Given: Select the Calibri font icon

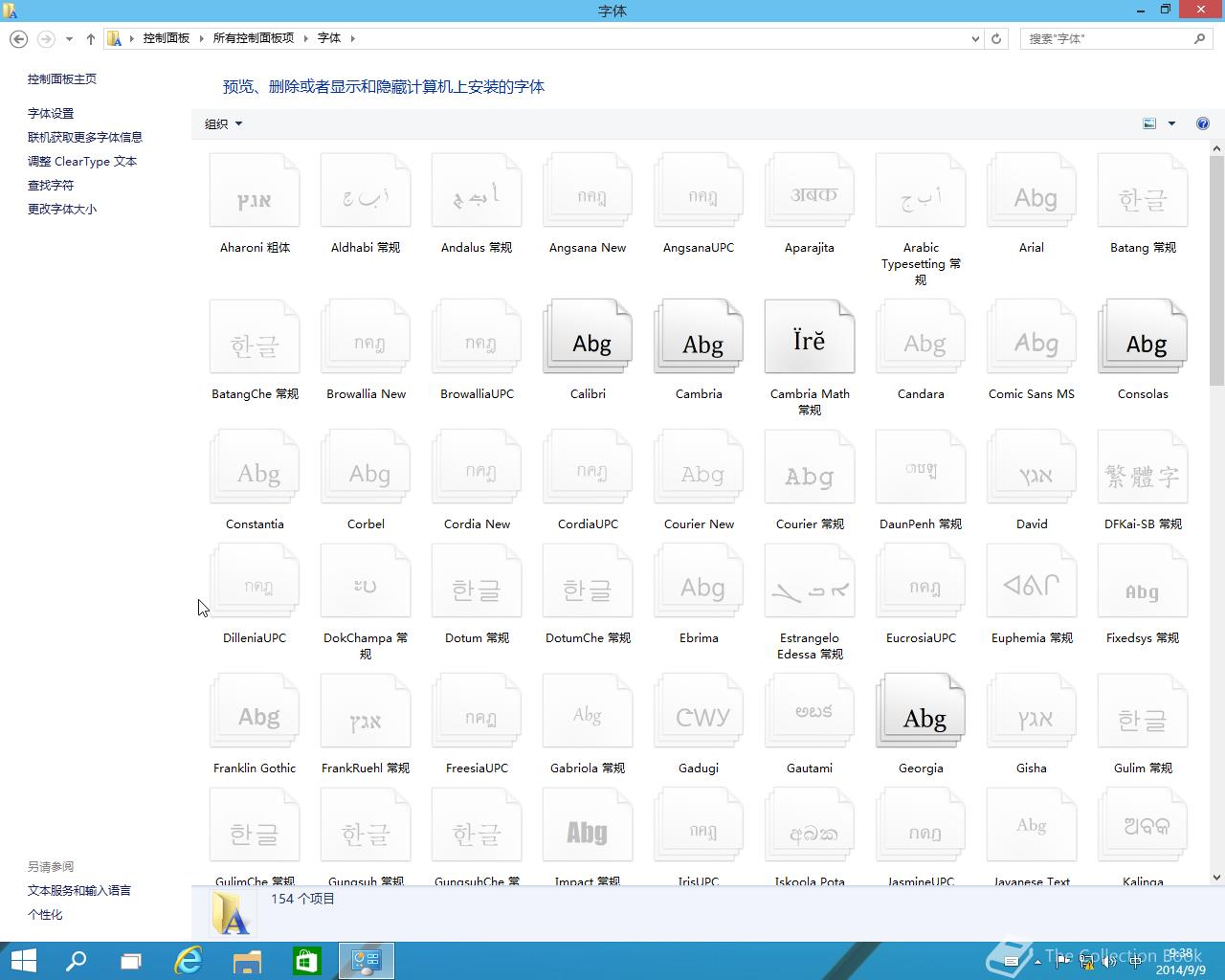Looking at the screenshot, I should [588, 337].
